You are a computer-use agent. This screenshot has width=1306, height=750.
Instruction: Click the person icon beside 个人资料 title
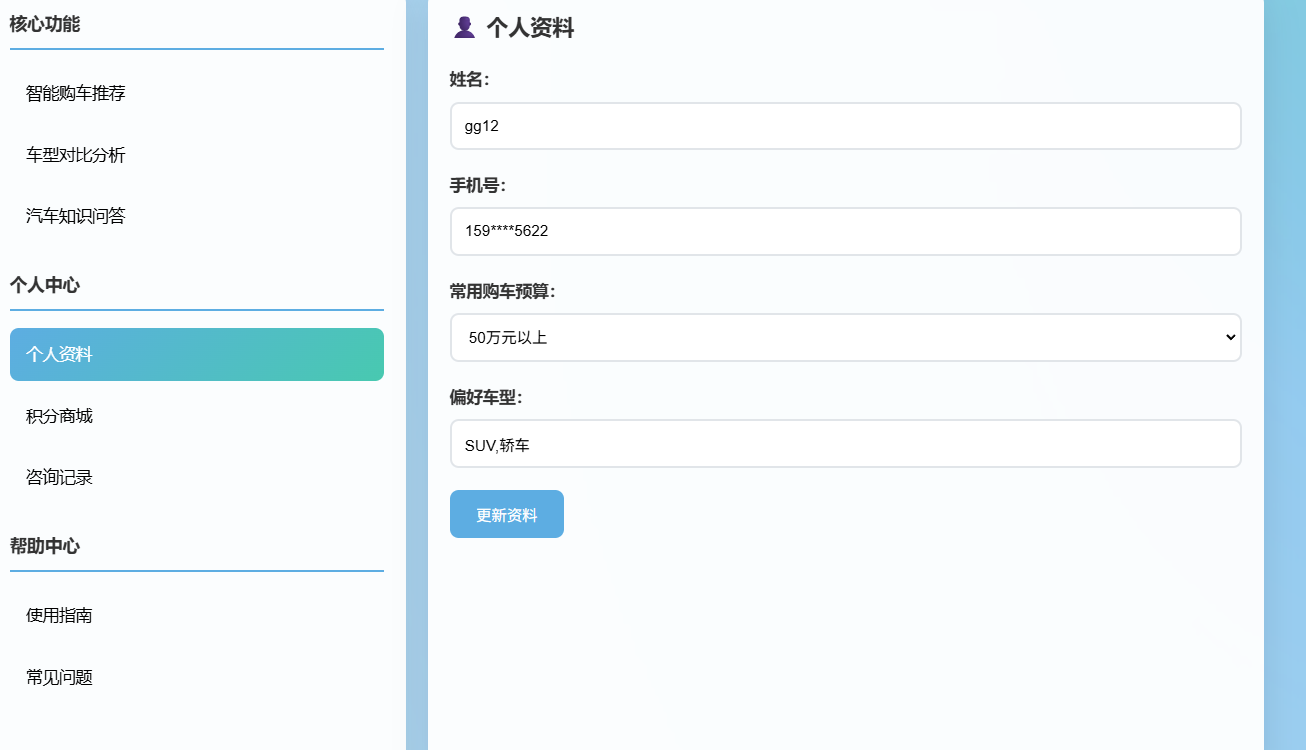coord(464,28)
